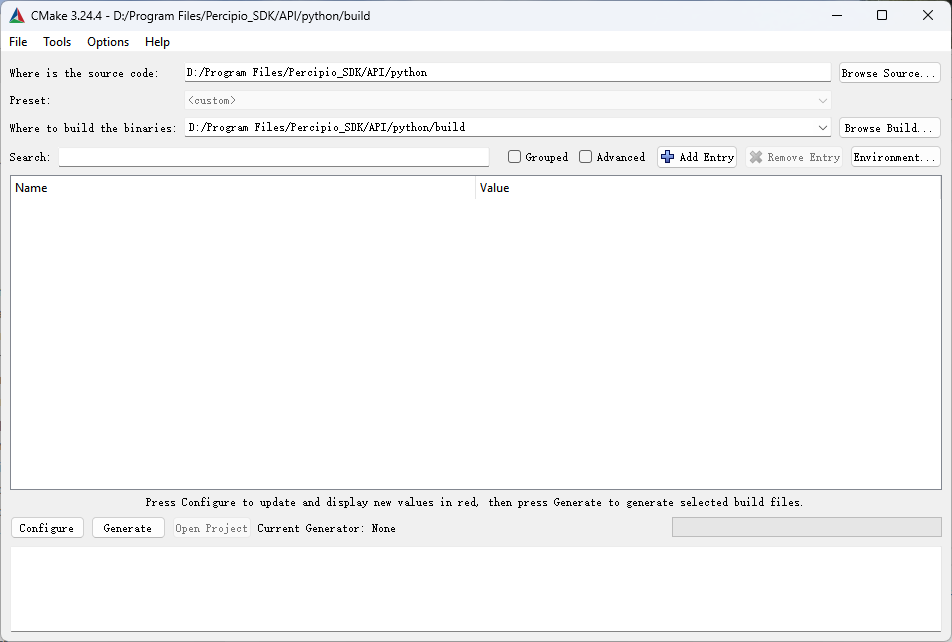Click the source code path field
This screenshot has width=952, height=642.
point(507,73)
